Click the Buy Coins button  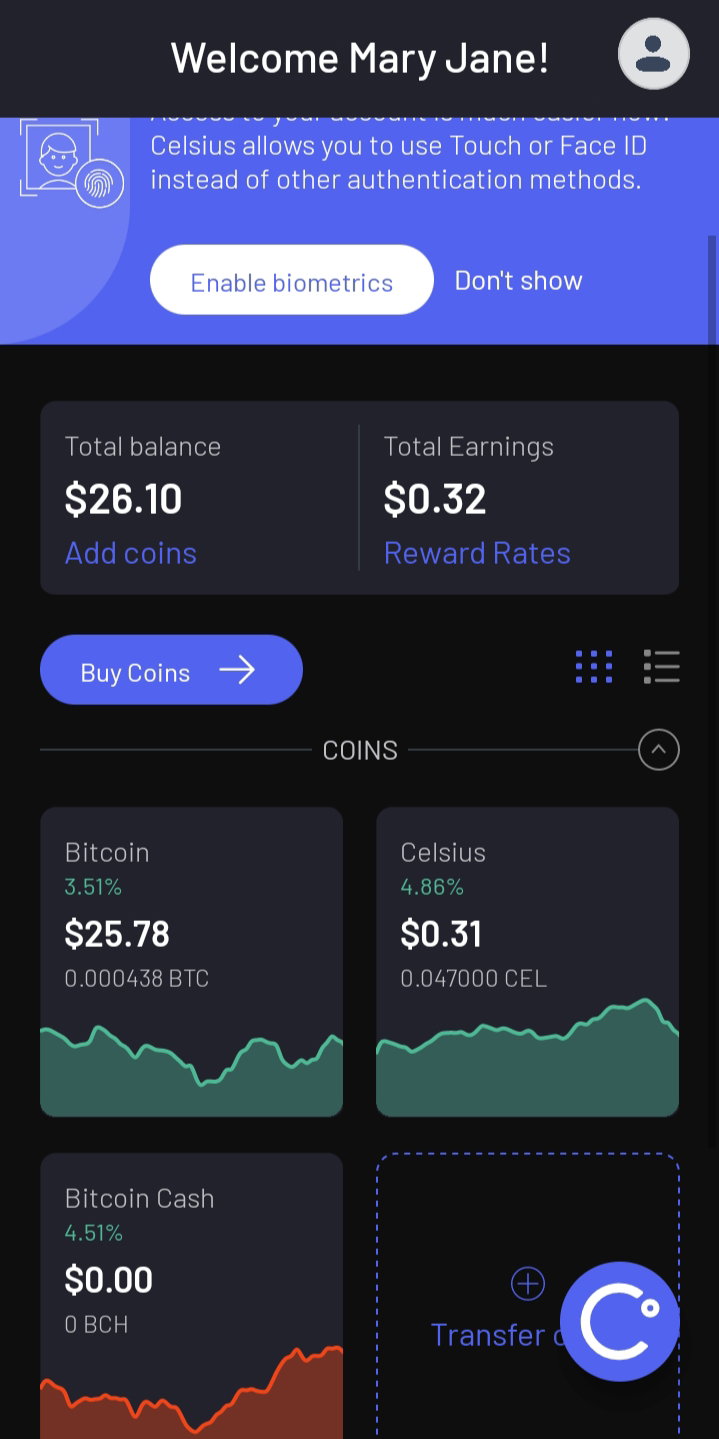pos(171,670)
